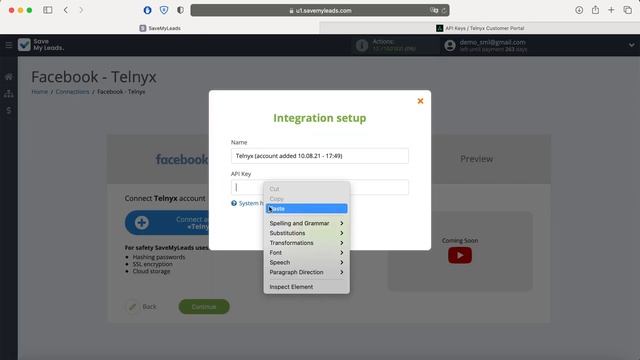Open the Speech submenu
This screenshot has width=640, height=360.
(307, 262)
